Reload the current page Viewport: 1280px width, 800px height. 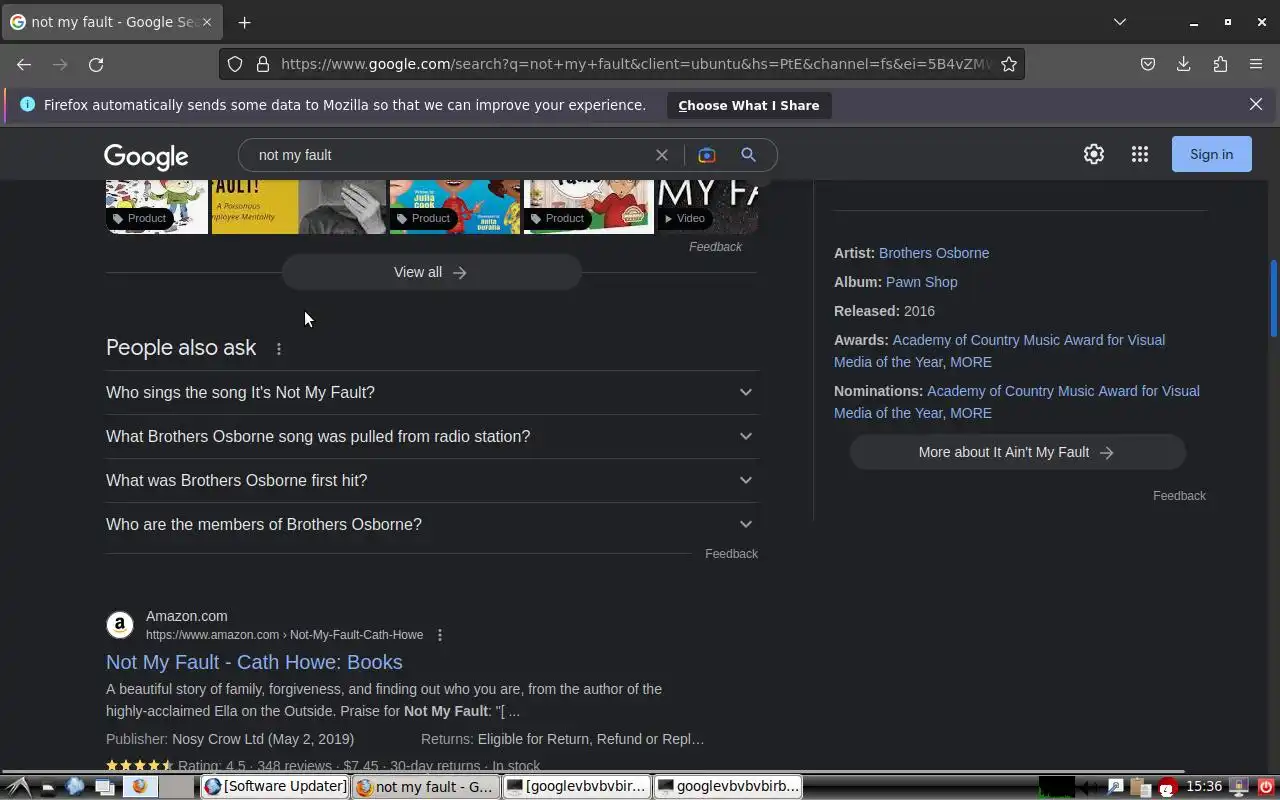pos(96,64)
